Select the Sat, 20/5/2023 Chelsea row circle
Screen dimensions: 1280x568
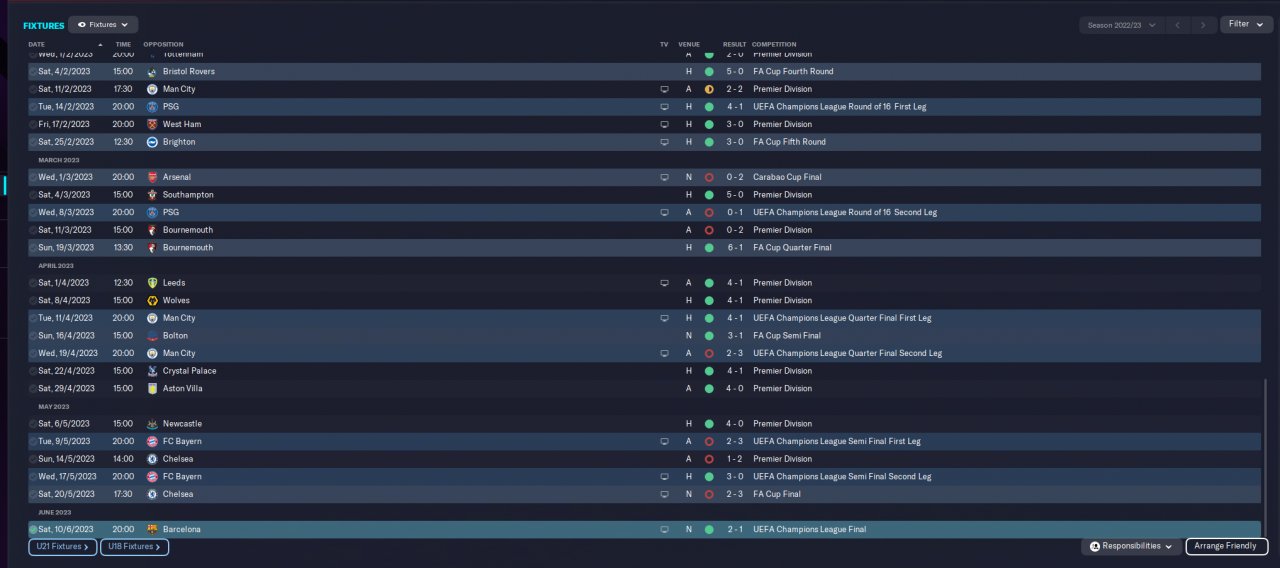(33, 494)
